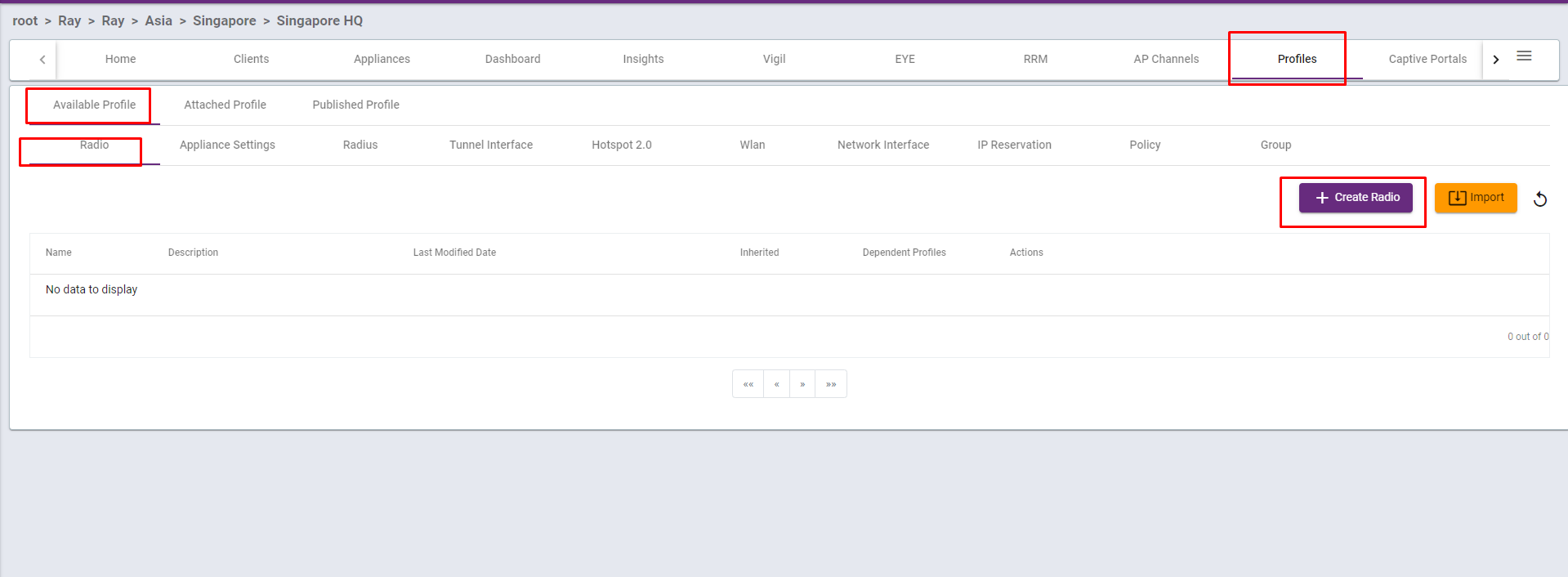Open the Tunnel Interface tab
Viewport: 1568px width, 577px height.
tap(491, 145)
